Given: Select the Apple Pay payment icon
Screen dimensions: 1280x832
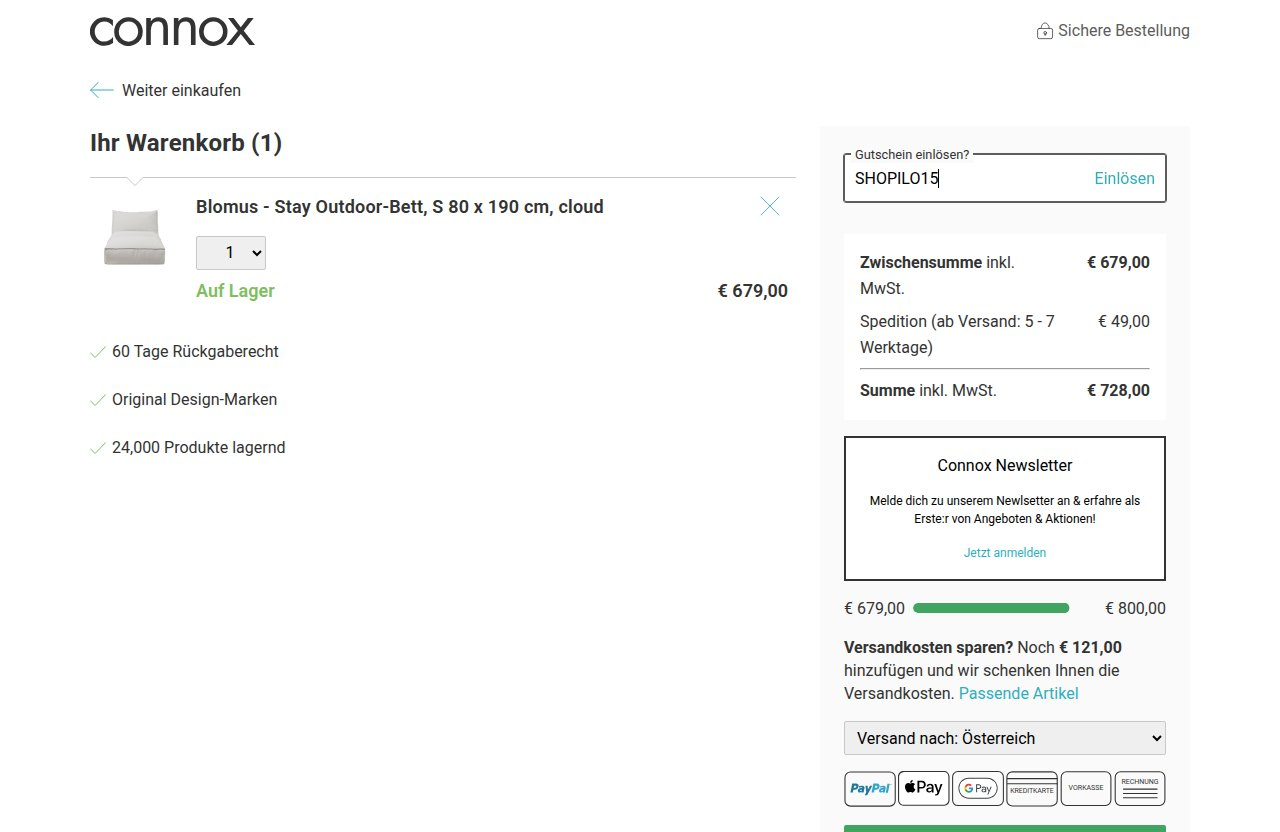Looking at the screenshot, I should (924, 788).
